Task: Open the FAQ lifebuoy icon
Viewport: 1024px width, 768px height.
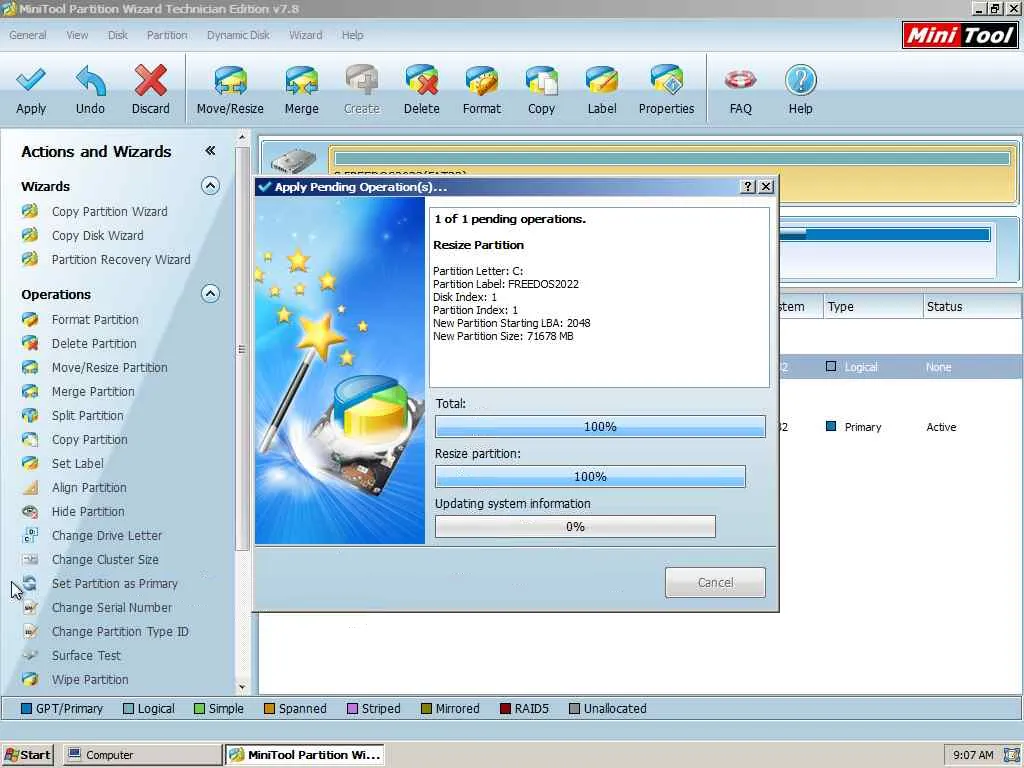Action: click(x=740, y=80)
